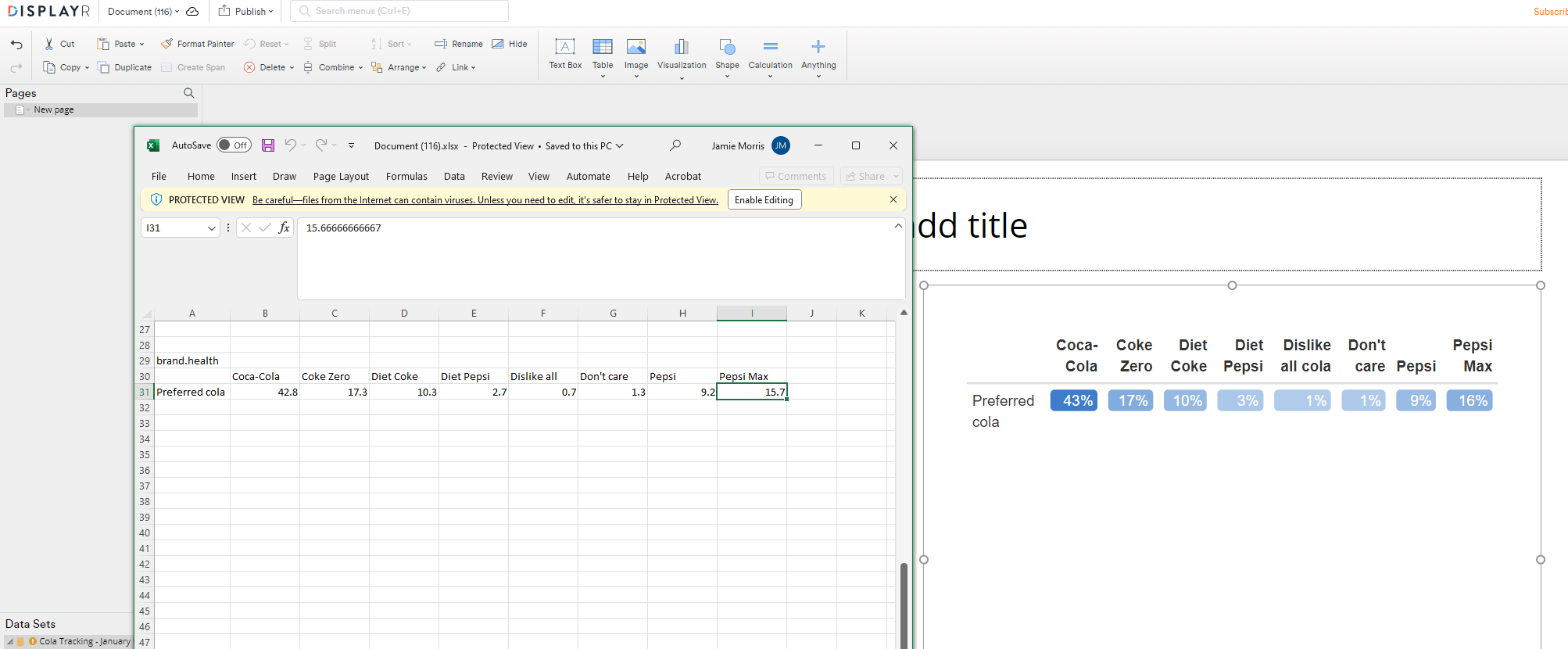Open the Anything plus tool

click(x=818, y=56)
